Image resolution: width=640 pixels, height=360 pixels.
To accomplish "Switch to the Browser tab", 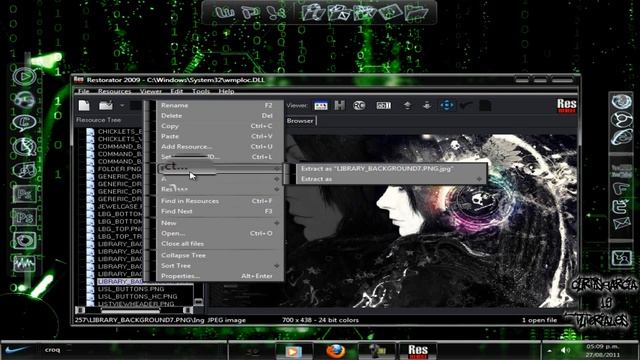I will coord(300,121).
